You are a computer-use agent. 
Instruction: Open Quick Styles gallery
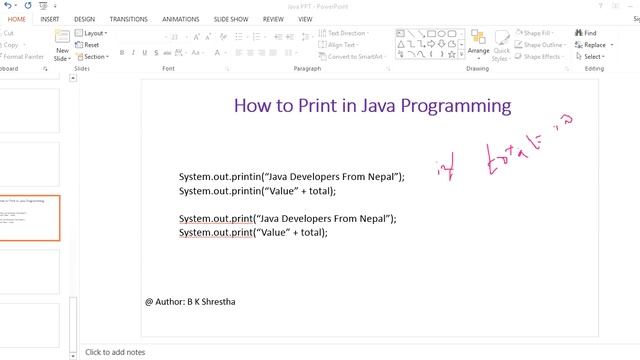click(x=501, y=46)
